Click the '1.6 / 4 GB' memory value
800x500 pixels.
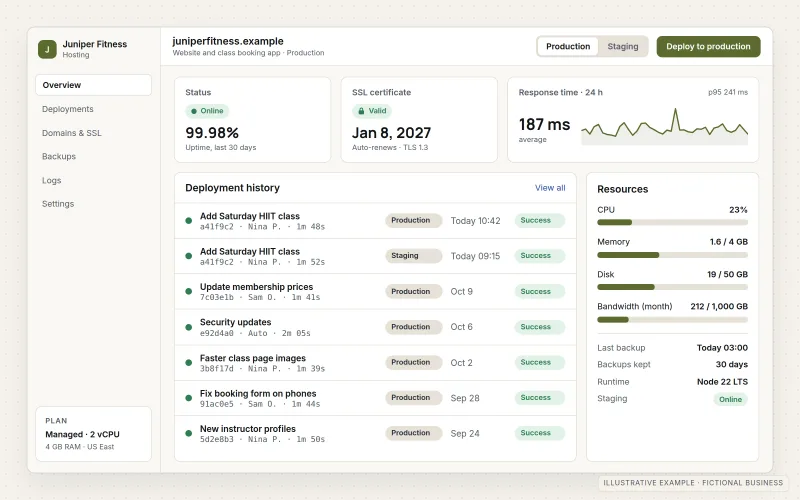[728, 242]
